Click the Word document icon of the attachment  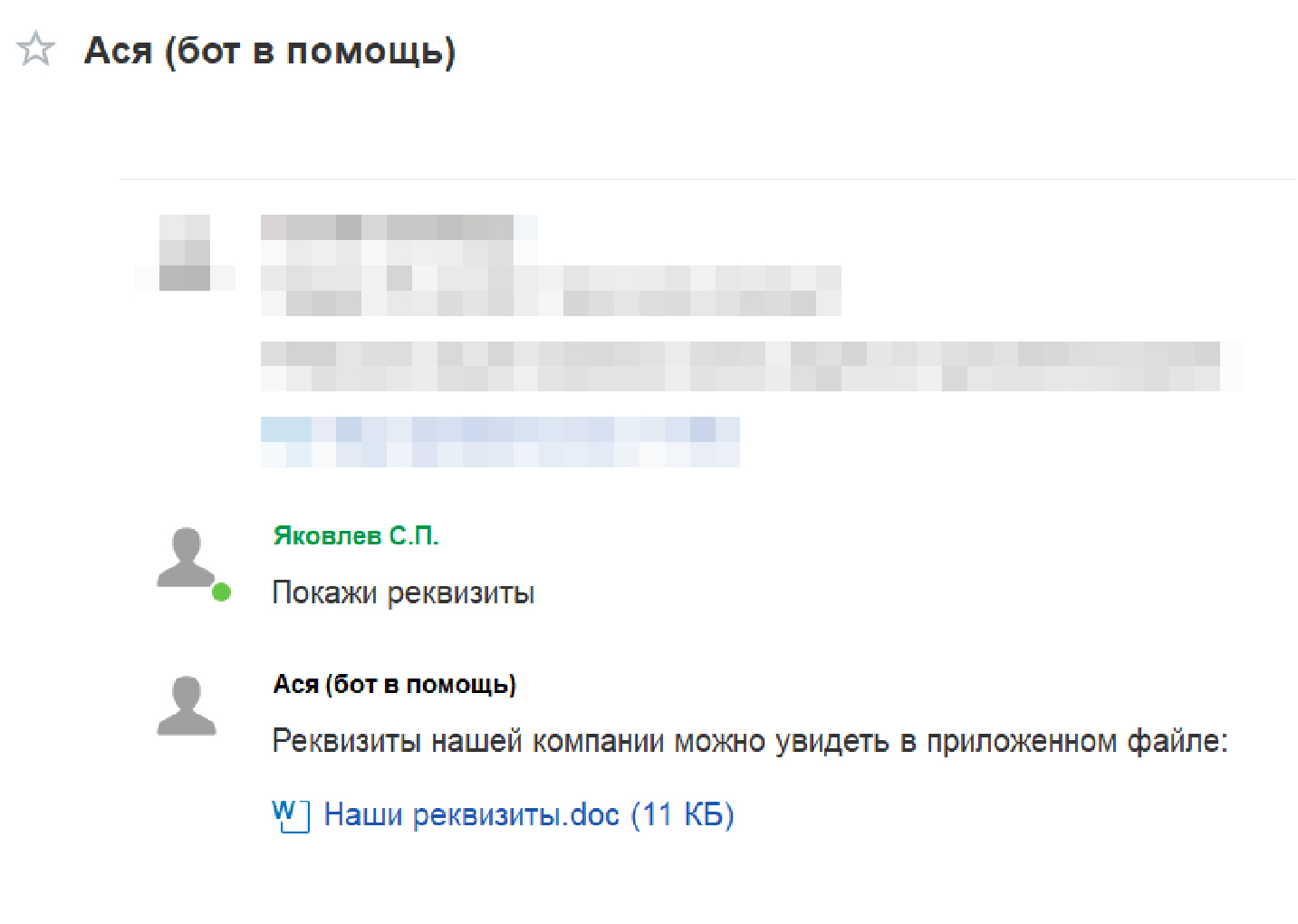291,815
